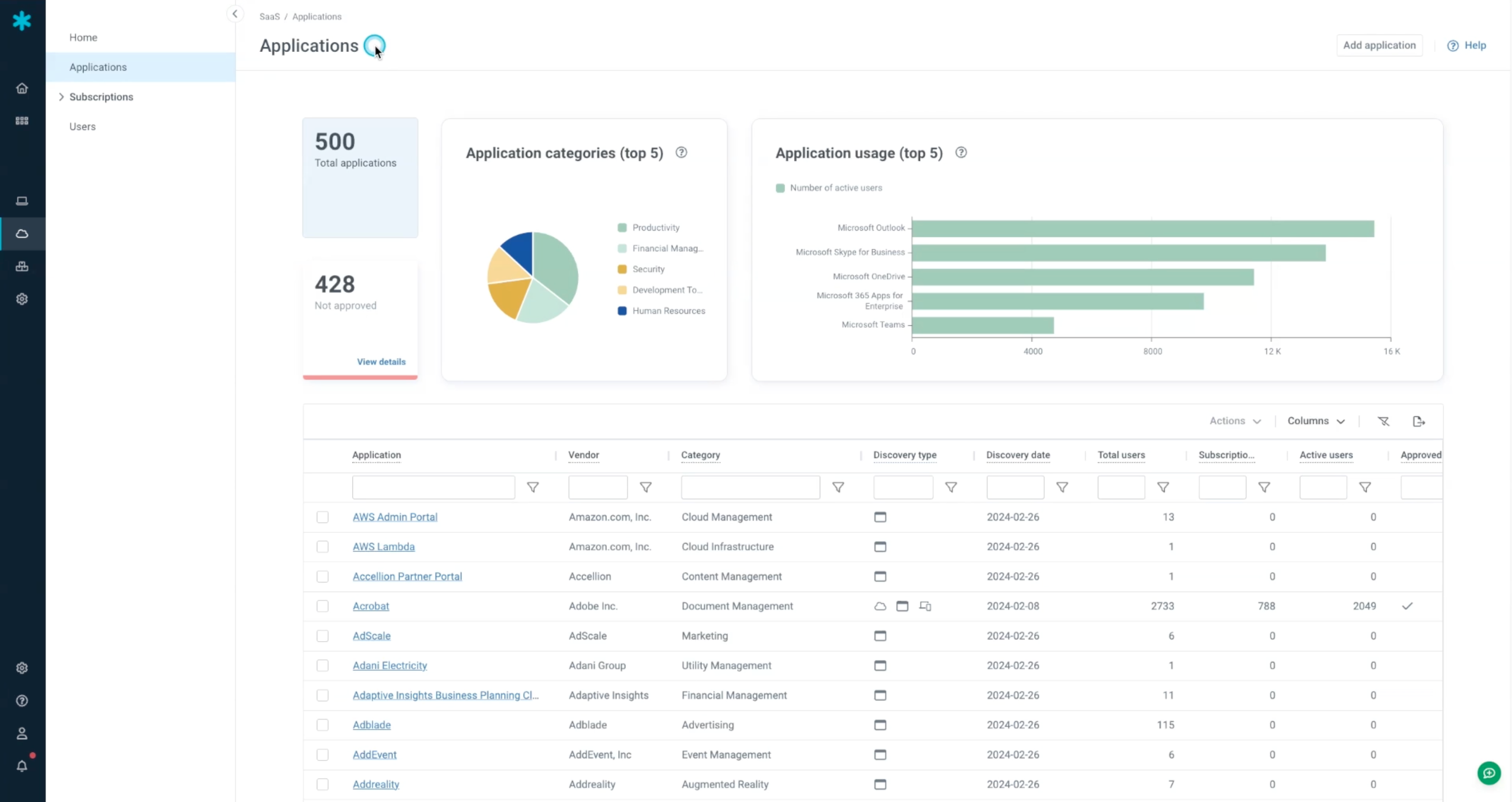Click the export table icon
1512x802 pixels.
1418,422
